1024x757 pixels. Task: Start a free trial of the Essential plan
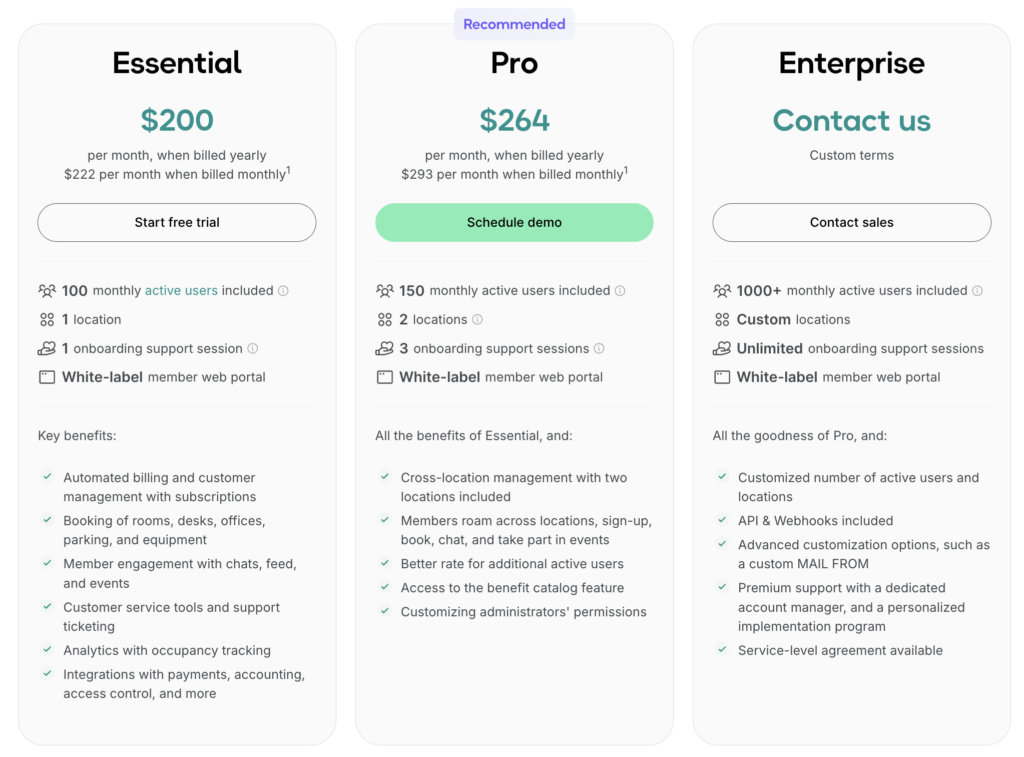click(x=176, y=222)
